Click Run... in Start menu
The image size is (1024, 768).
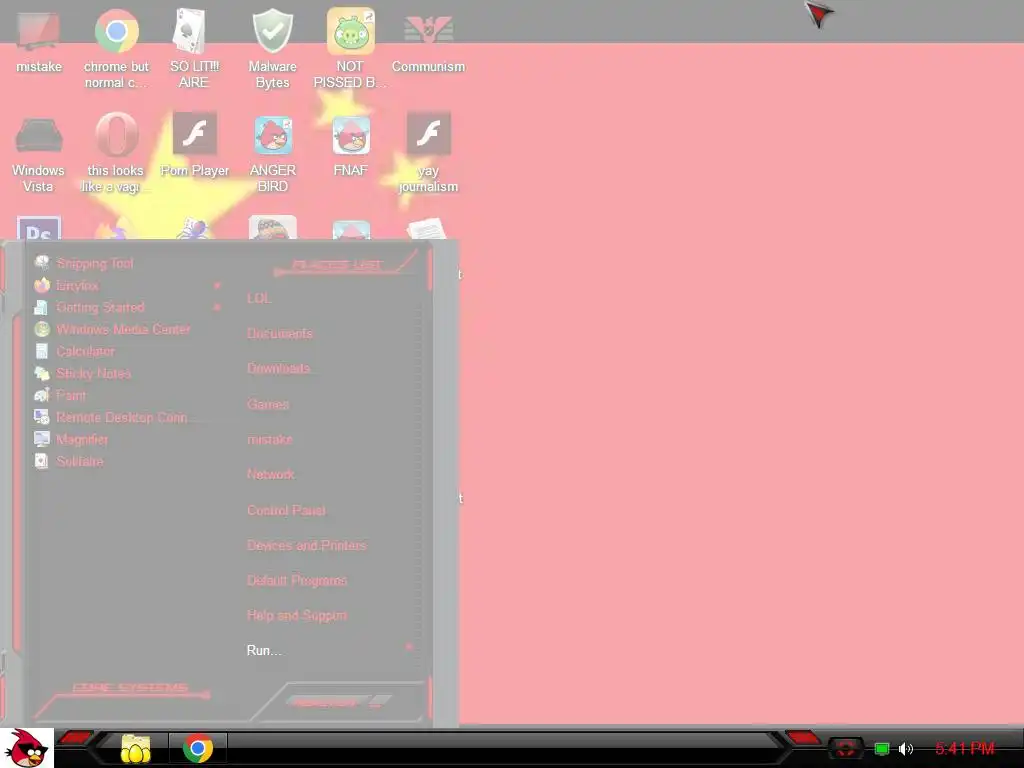[x=264, y=650]
